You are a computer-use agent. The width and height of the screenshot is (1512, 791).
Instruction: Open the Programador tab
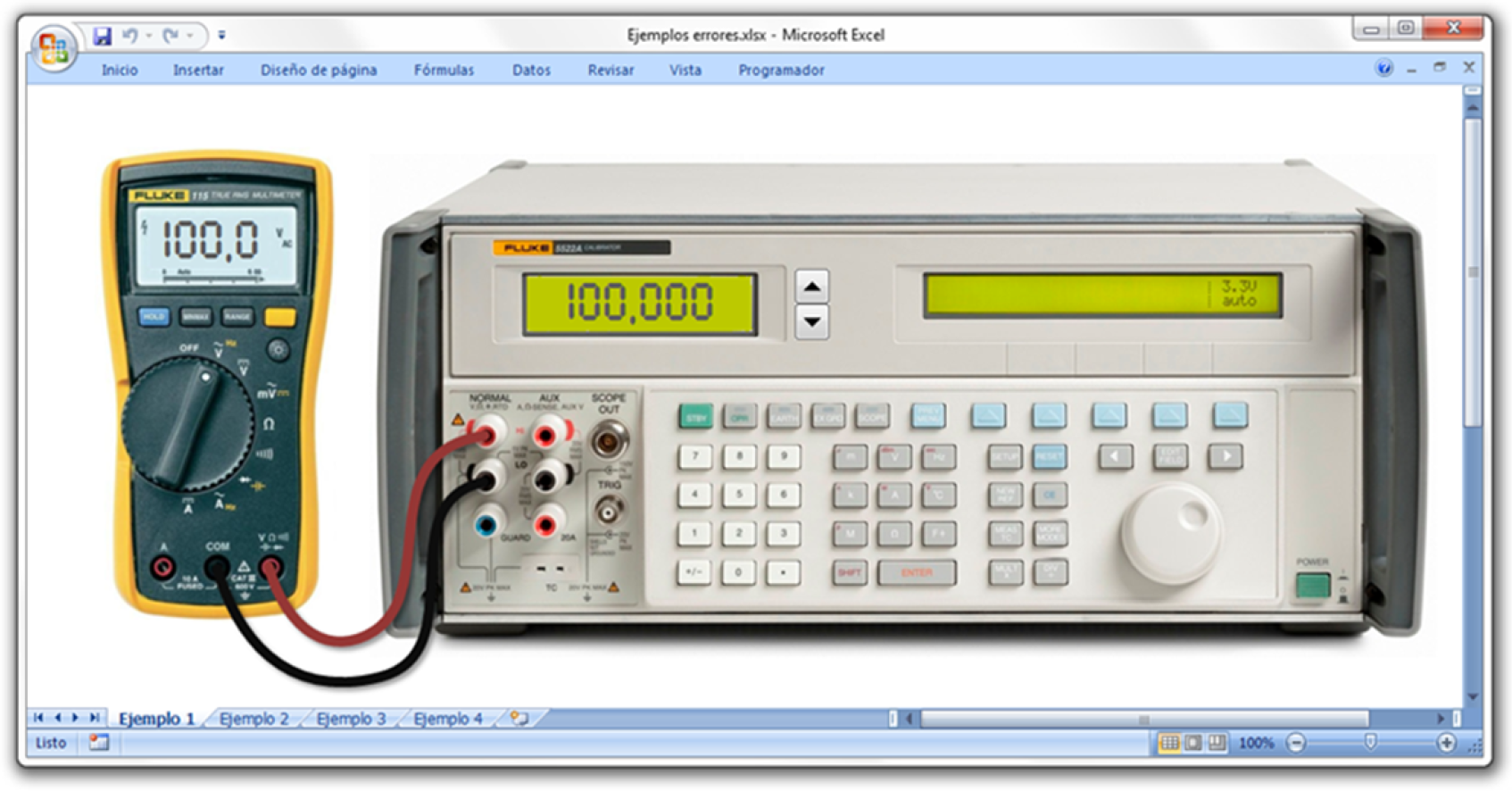(781, 70)
